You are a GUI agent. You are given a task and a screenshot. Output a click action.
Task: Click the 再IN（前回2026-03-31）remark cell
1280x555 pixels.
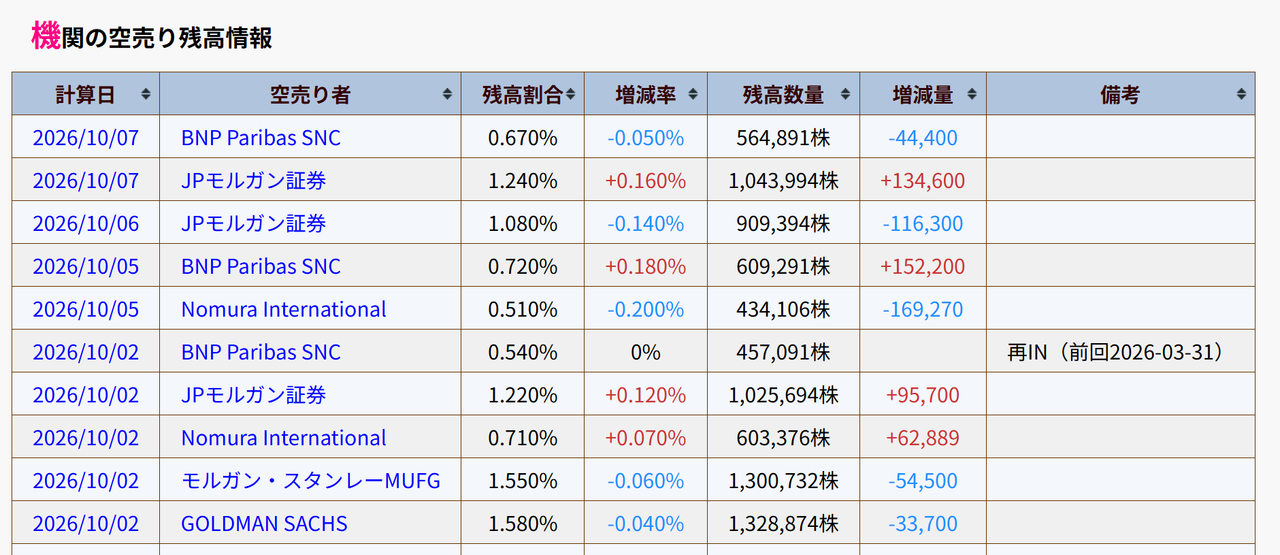pos(1120,353)
